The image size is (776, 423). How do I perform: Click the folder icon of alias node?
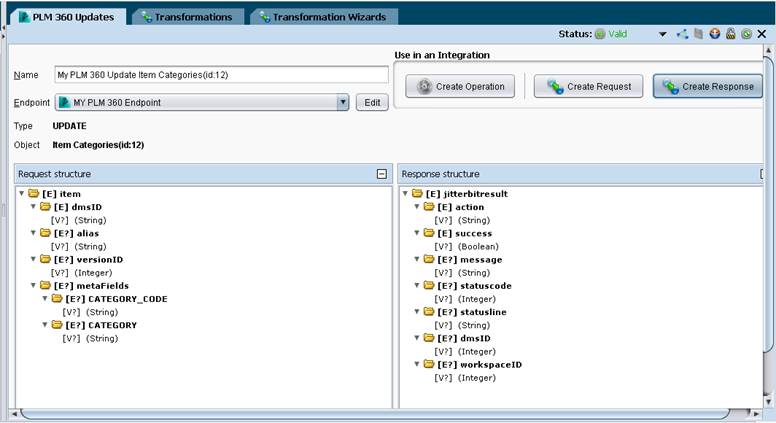point(45,233)
